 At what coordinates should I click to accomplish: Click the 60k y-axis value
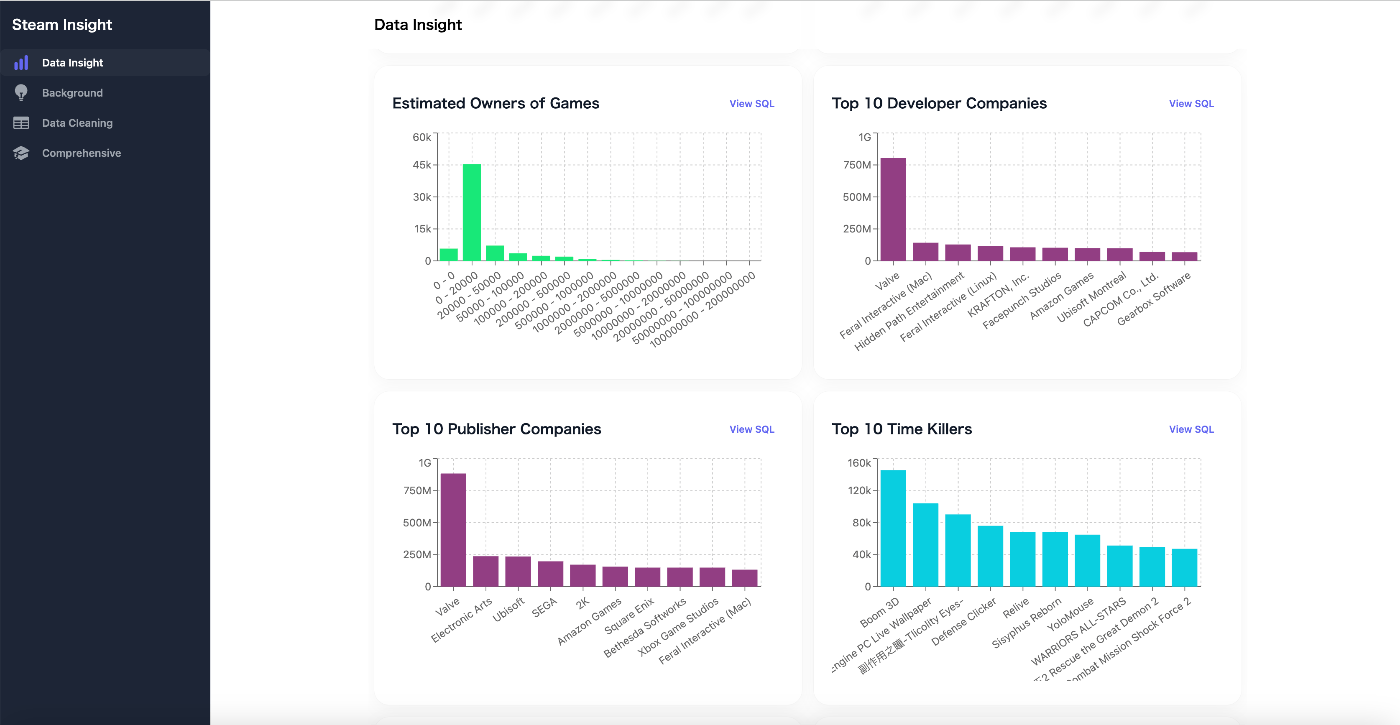point(422,137)
